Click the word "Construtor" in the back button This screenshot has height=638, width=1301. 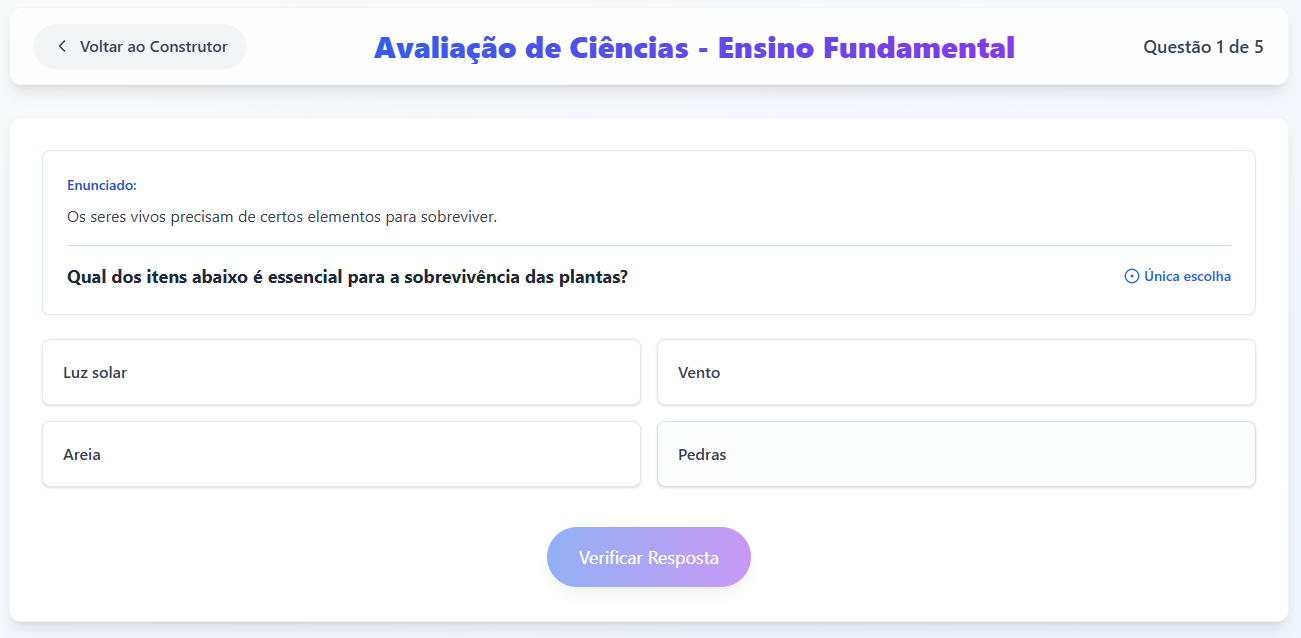coord(188,47)
